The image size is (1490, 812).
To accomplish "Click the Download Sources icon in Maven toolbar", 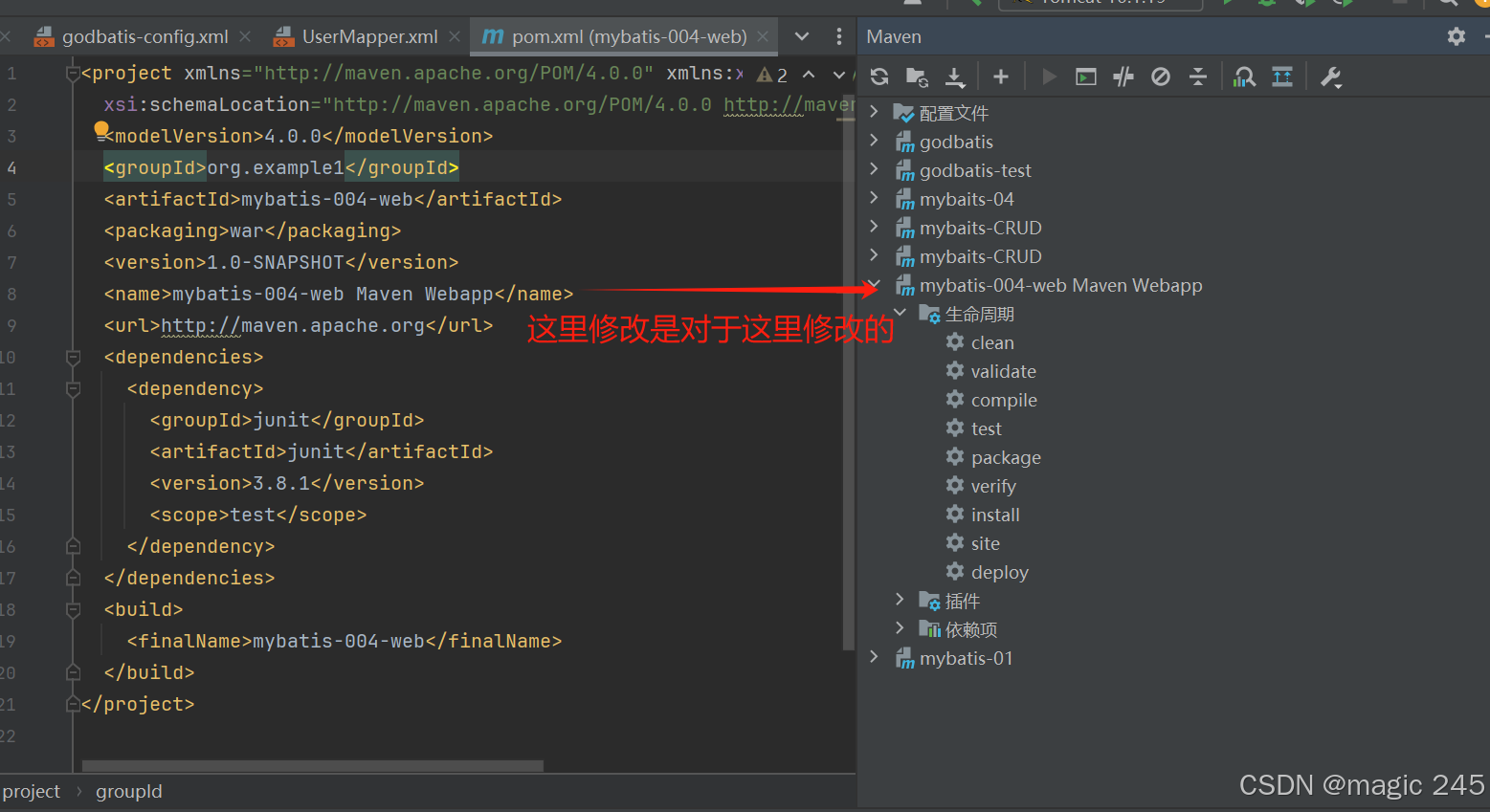I will tap(955, 77).
